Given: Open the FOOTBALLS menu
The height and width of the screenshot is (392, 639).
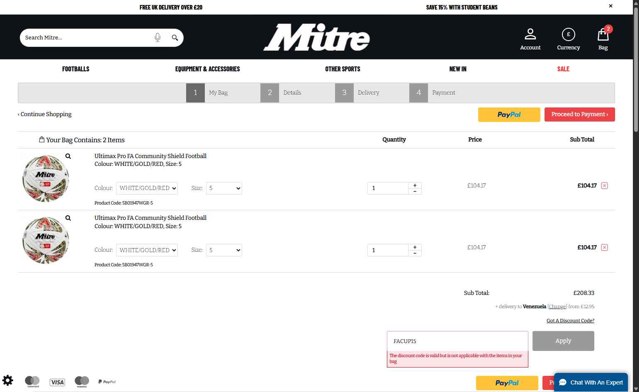Looking at the screenshot, I should (76, 69).
